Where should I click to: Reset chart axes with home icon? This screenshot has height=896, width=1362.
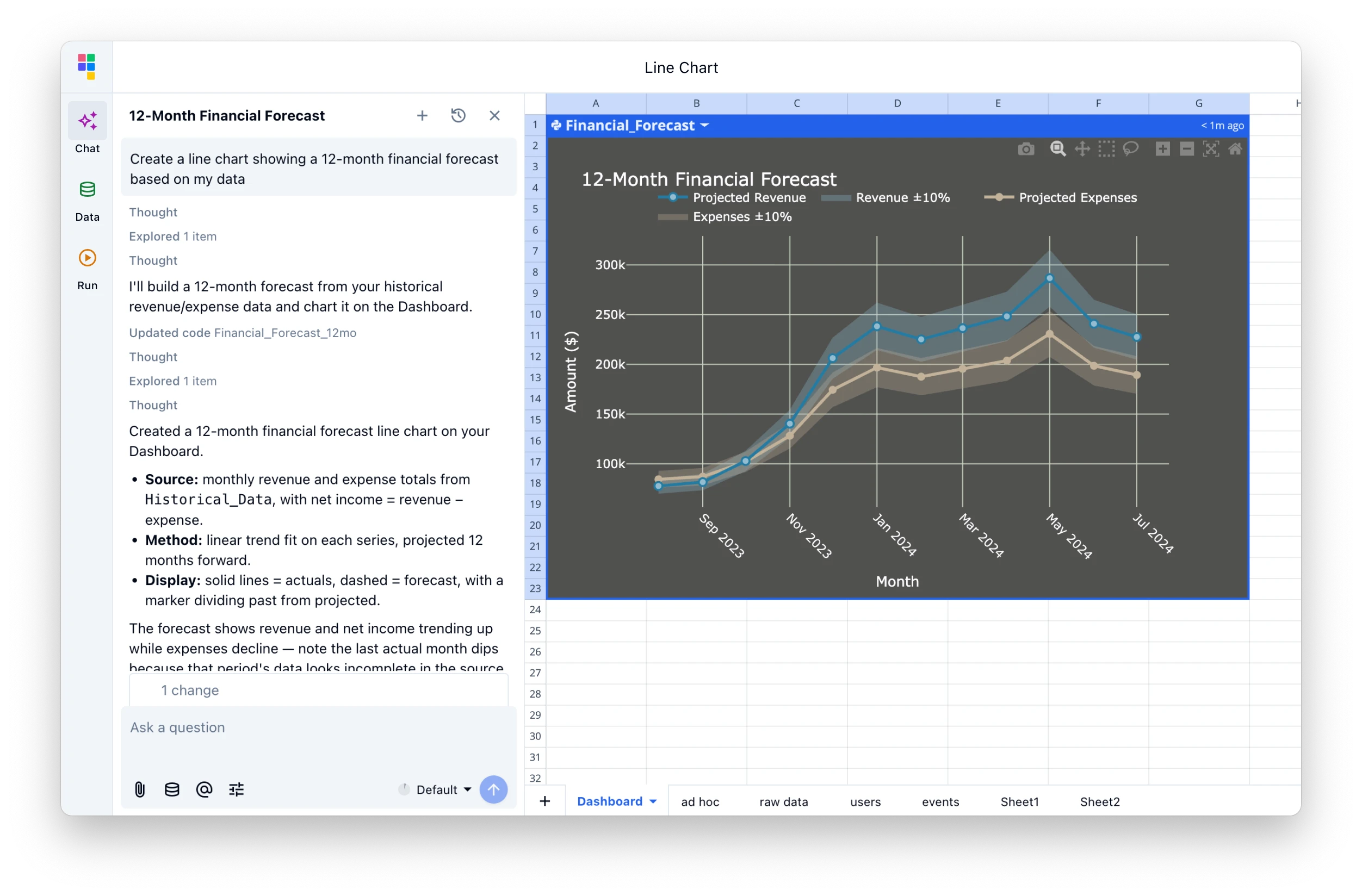(x=1235, y=150)
